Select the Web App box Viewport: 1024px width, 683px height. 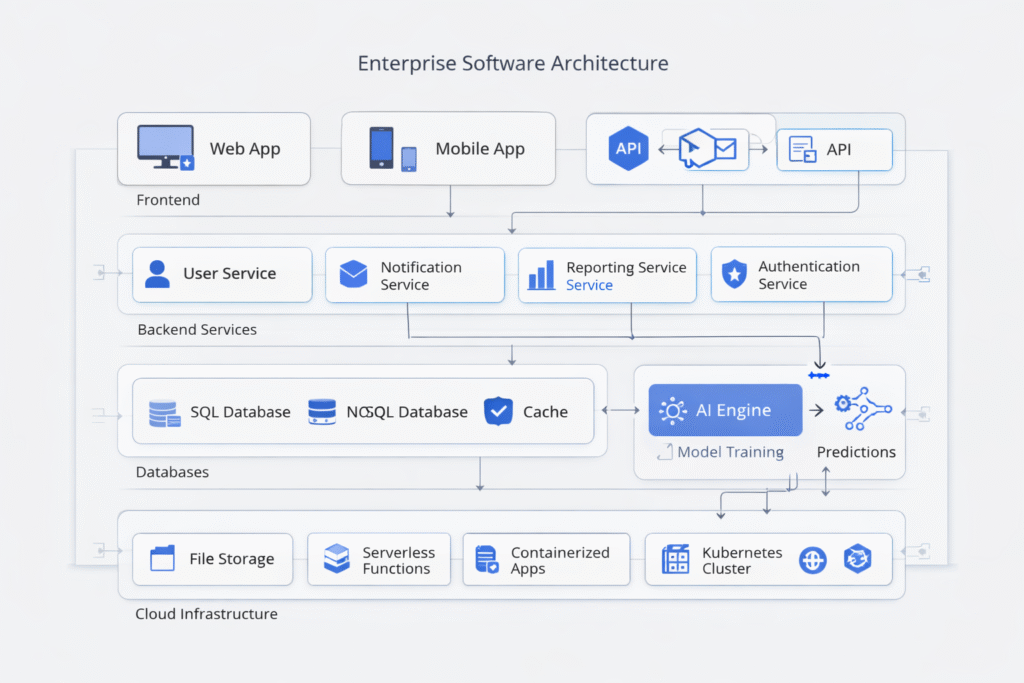click(x=214, y=149)
